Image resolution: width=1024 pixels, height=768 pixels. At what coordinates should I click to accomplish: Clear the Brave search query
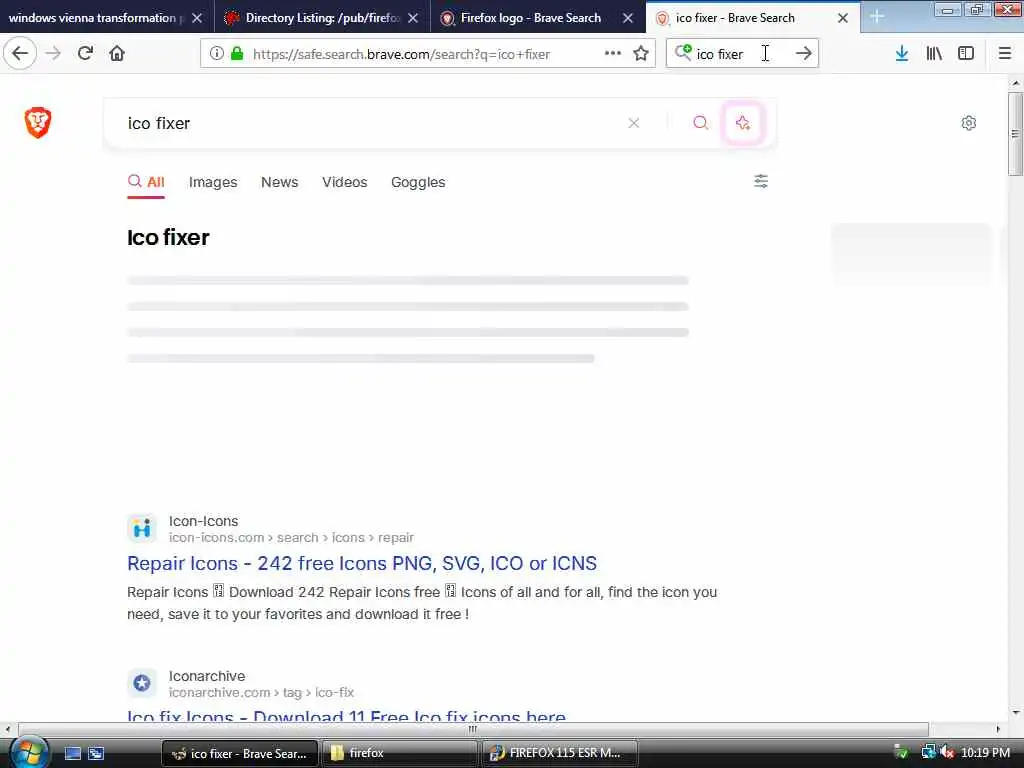[x=633, y=123]
